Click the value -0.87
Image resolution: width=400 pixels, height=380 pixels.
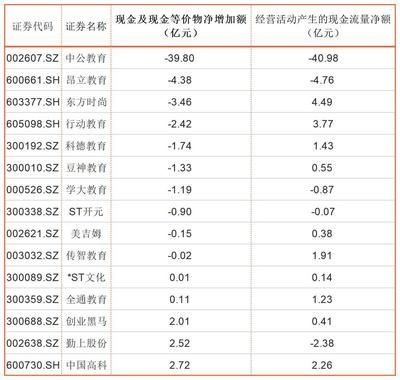(x=322, y=190)
